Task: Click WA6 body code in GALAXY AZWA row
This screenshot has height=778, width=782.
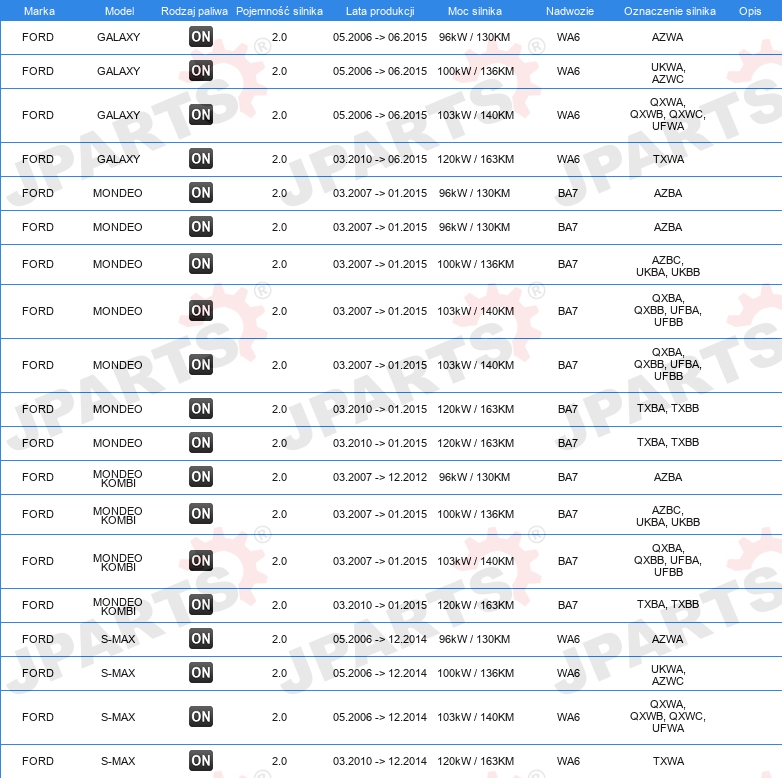Action: pyautogui.click(x=568, y=37)
